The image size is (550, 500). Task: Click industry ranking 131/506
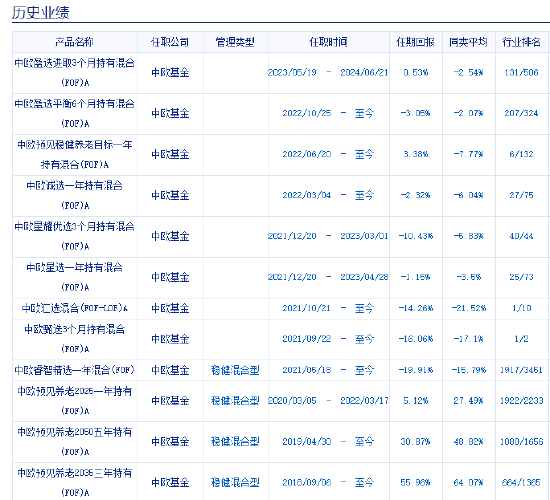pos(522,73)
